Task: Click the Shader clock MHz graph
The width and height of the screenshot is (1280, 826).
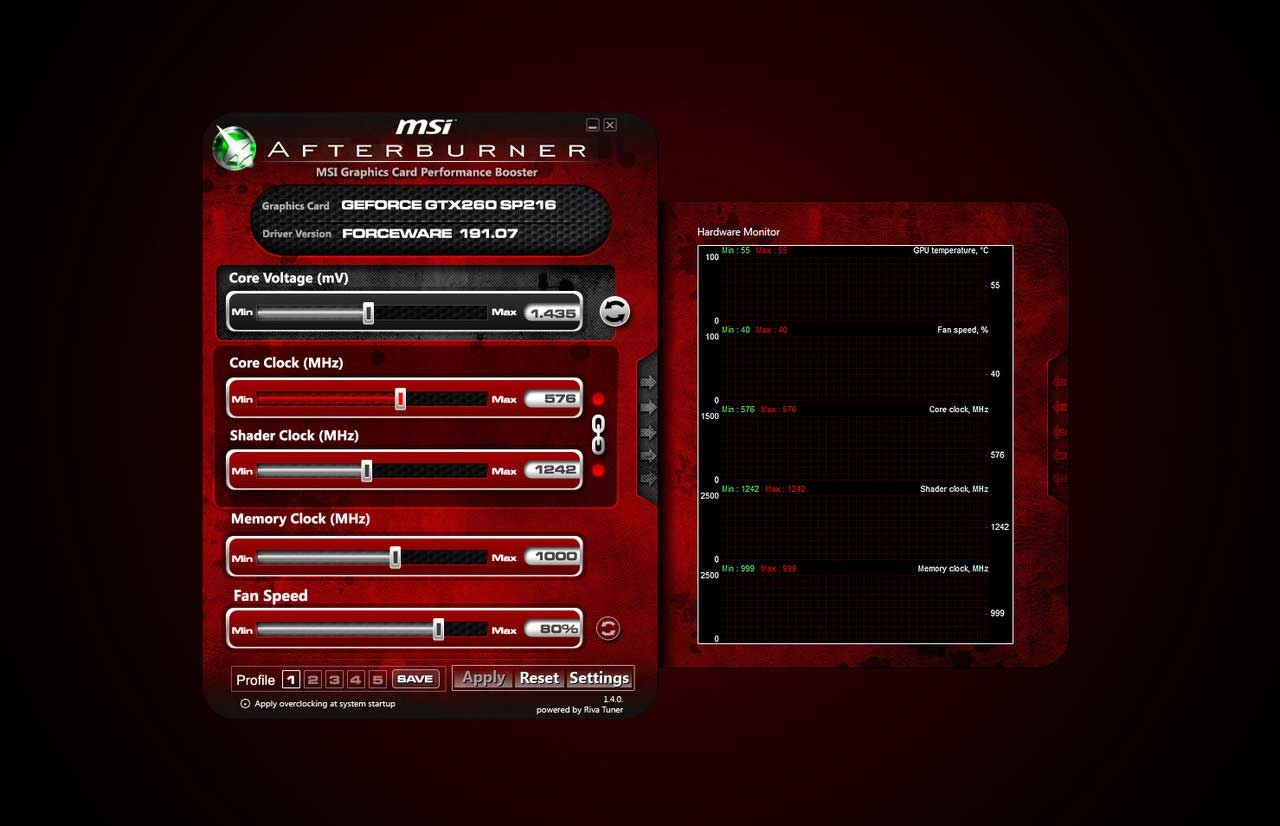Action: (855, 524)
